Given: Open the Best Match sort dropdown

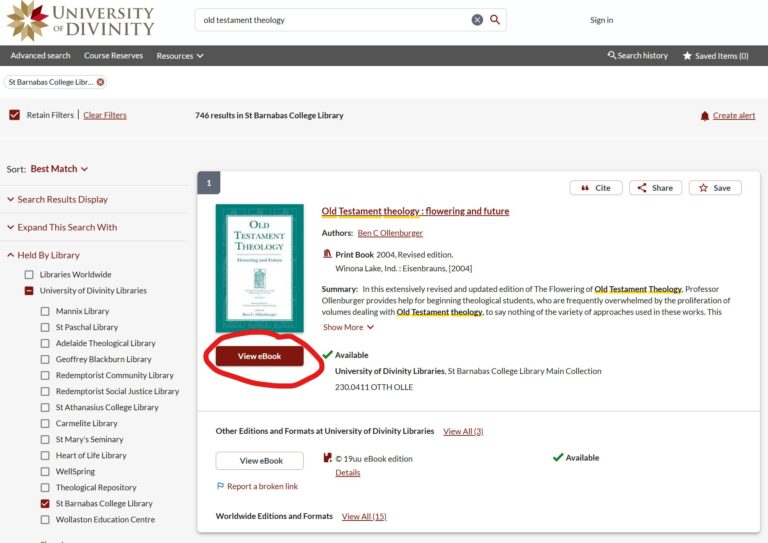Looking at the screenshot, I should (59, 169).
